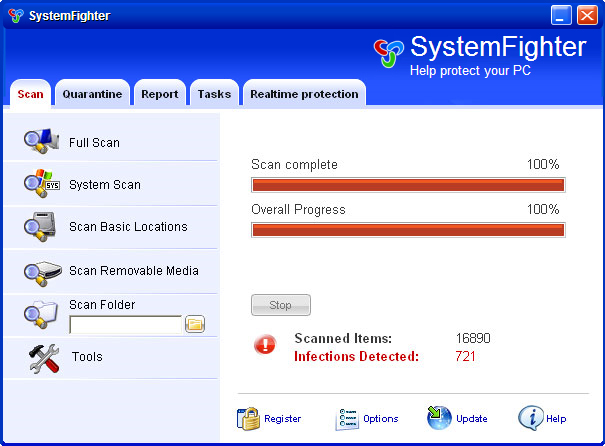Open the Help link

(556, 419)
